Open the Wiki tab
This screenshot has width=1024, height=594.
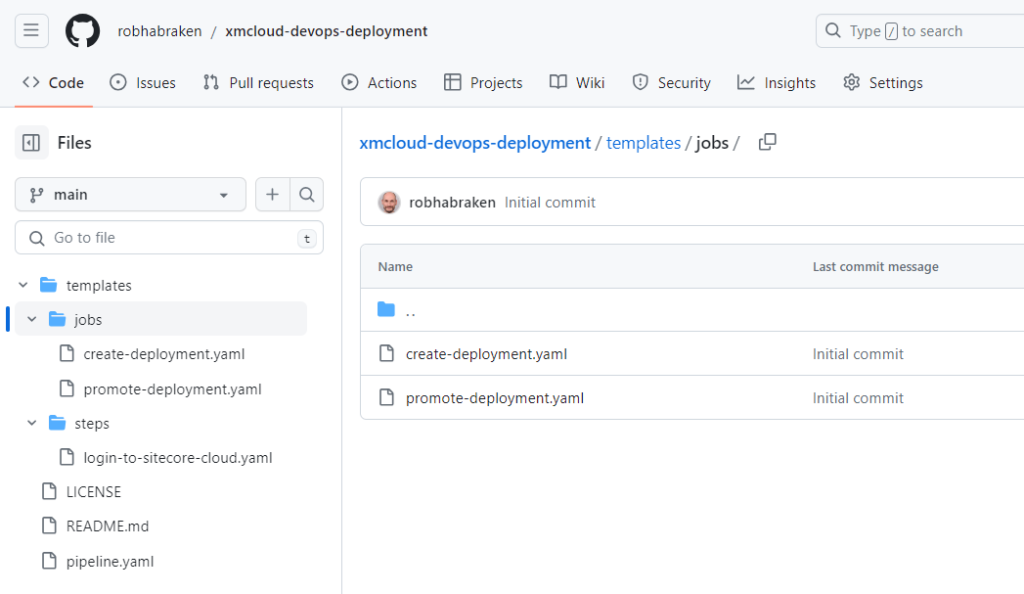pyautogui.click(x=577, y=83)
